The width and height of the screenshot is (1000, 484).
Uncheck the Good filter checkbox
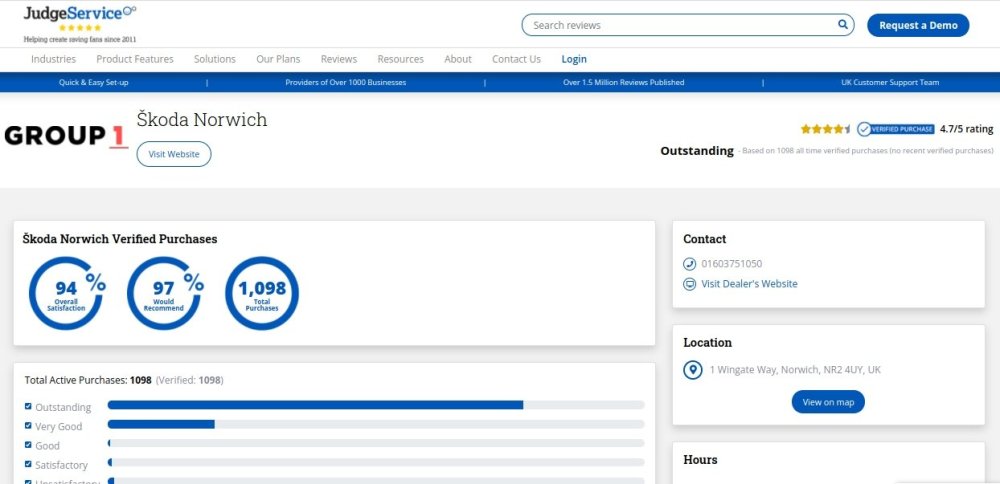pos(28,444)
